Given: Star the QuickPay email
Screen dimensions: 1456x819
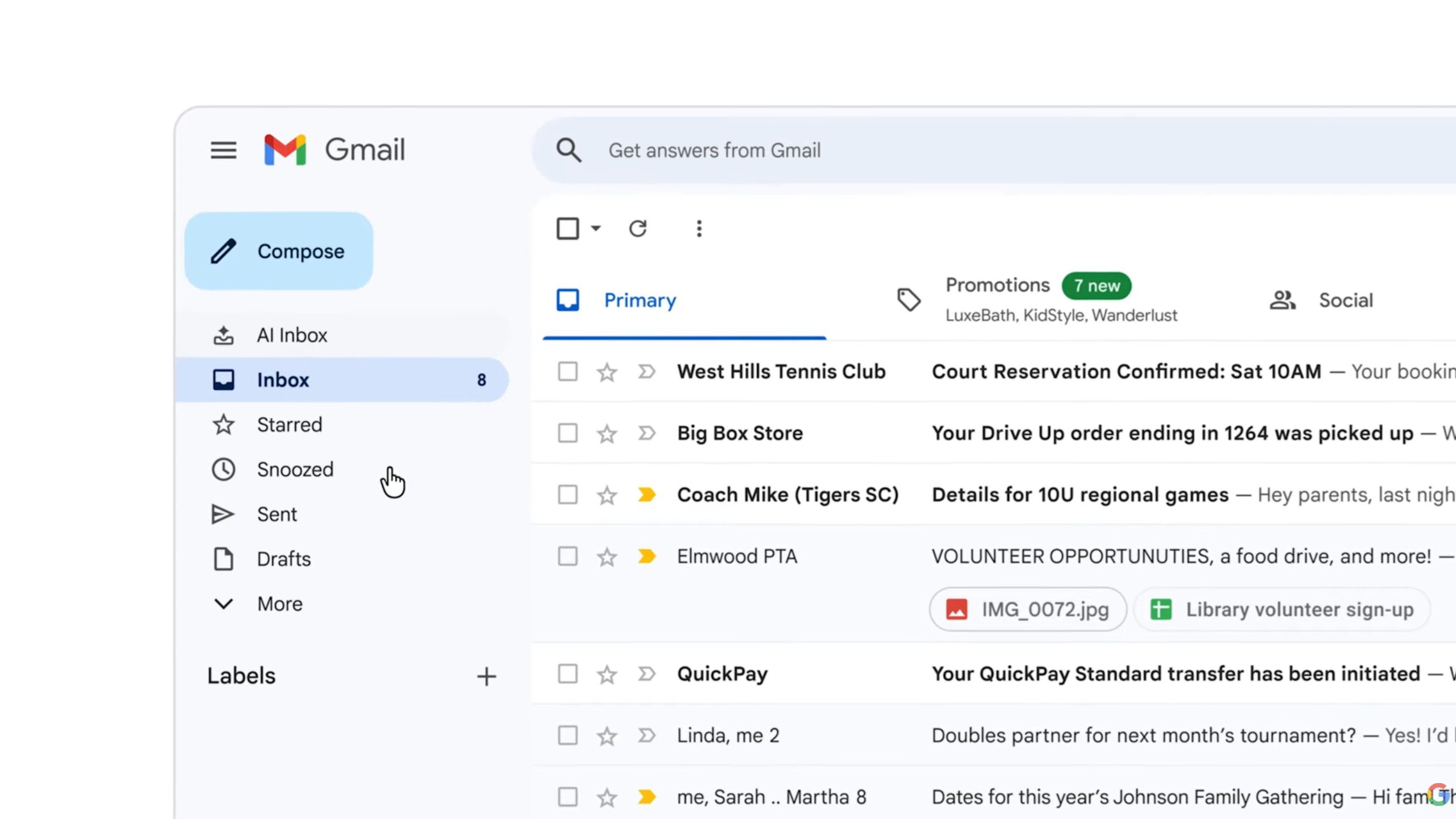Looking at the screenshot, I should [607, 674].
